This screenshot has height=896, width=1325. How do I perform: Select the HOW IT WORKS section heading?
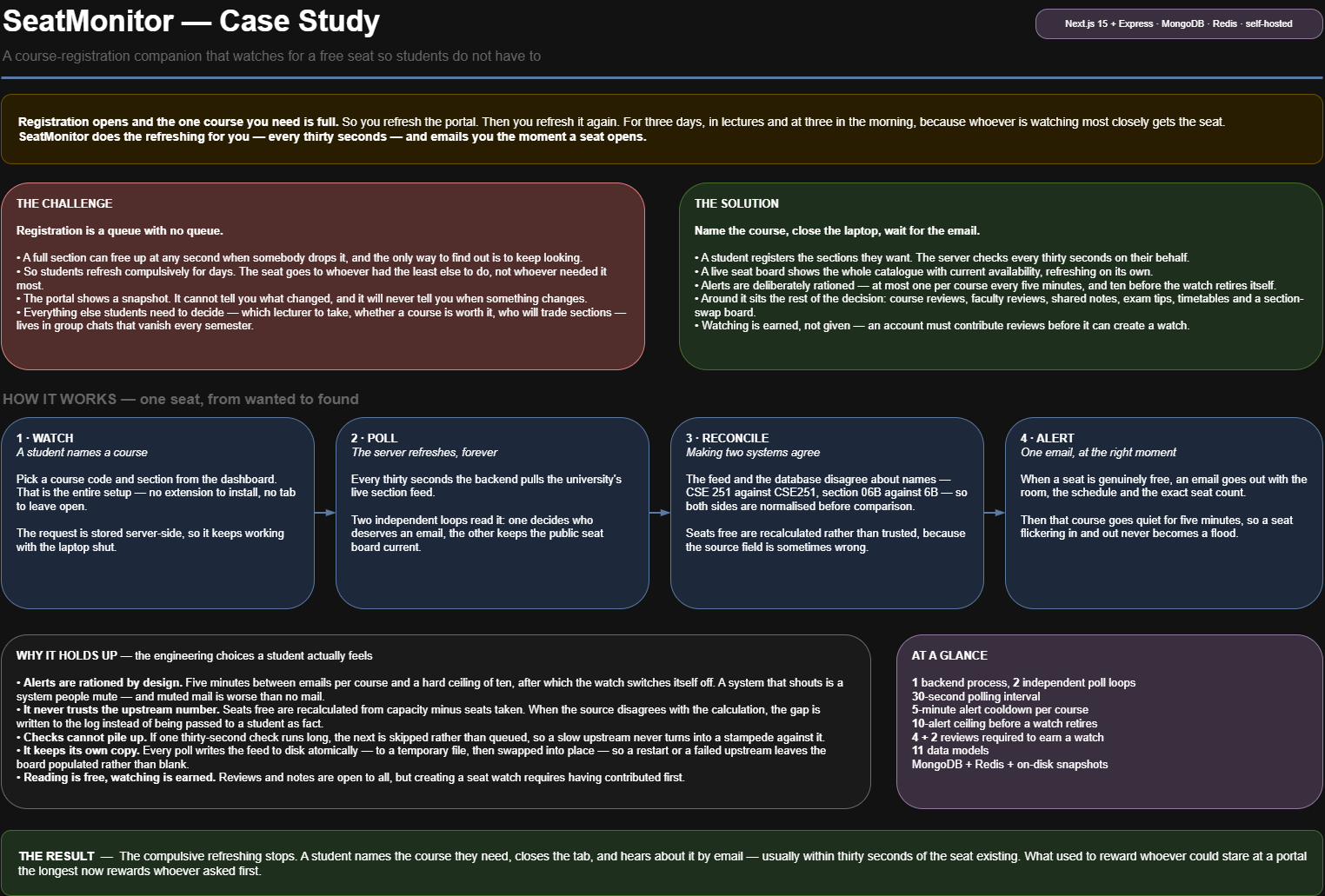click(x=181, y=400)
